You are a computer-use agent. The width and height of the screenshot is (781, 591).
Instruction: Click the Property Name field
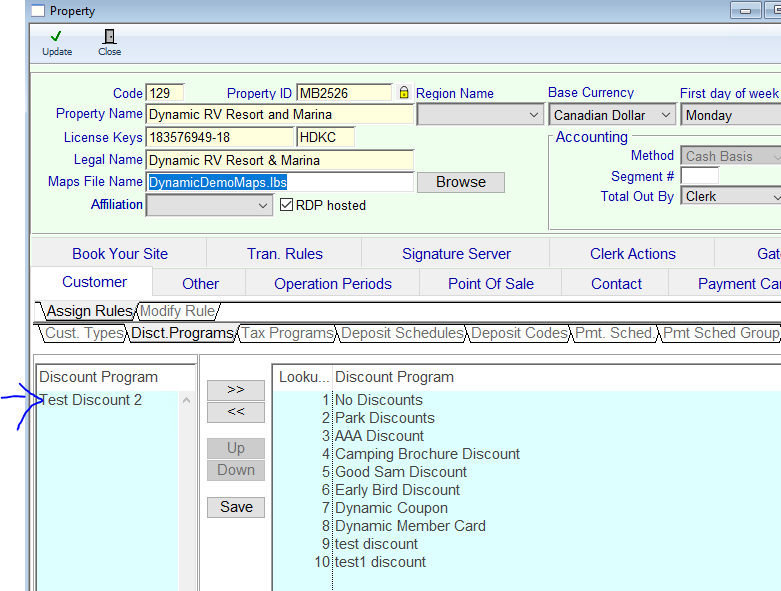(x=280, y=115)
